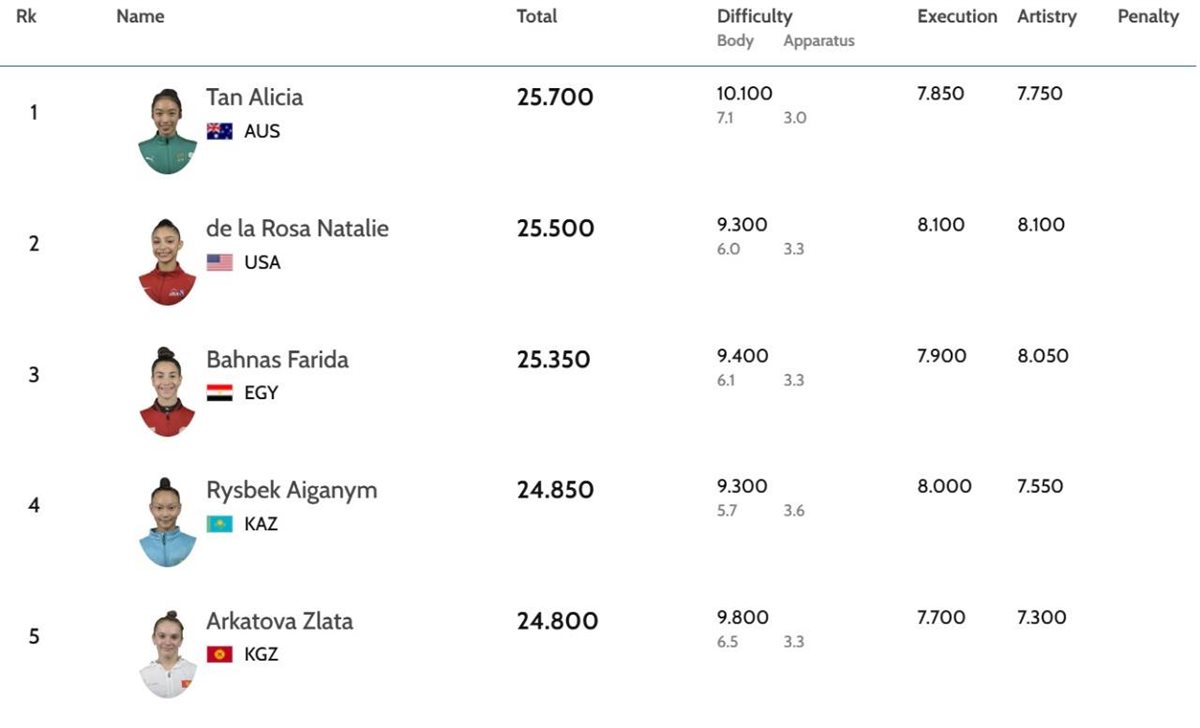
Task: Click the Rk rank column header
Action: 27,17
